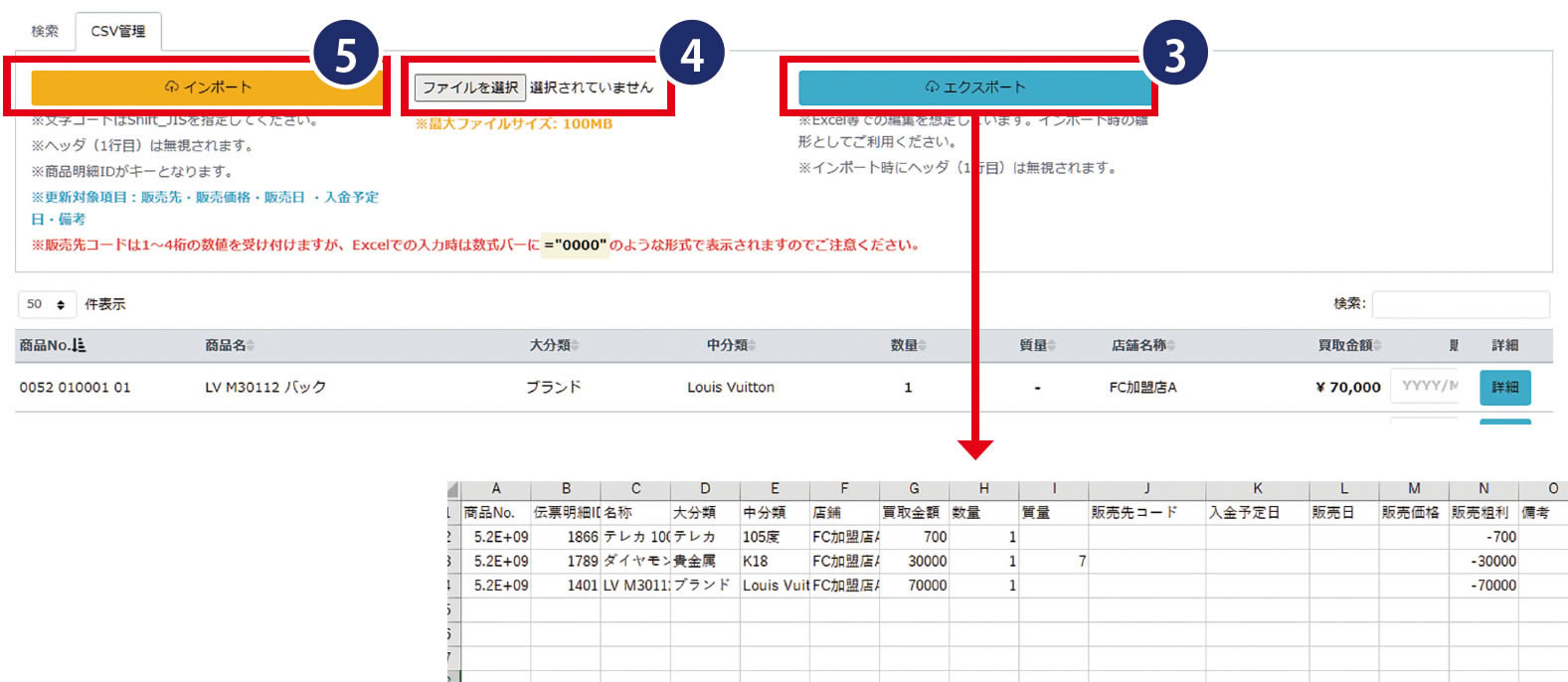The width and height of the screenshot is (1568, 682).
Task: Sort by 商品No. column sort icon
Action: (x=80, y=345)
